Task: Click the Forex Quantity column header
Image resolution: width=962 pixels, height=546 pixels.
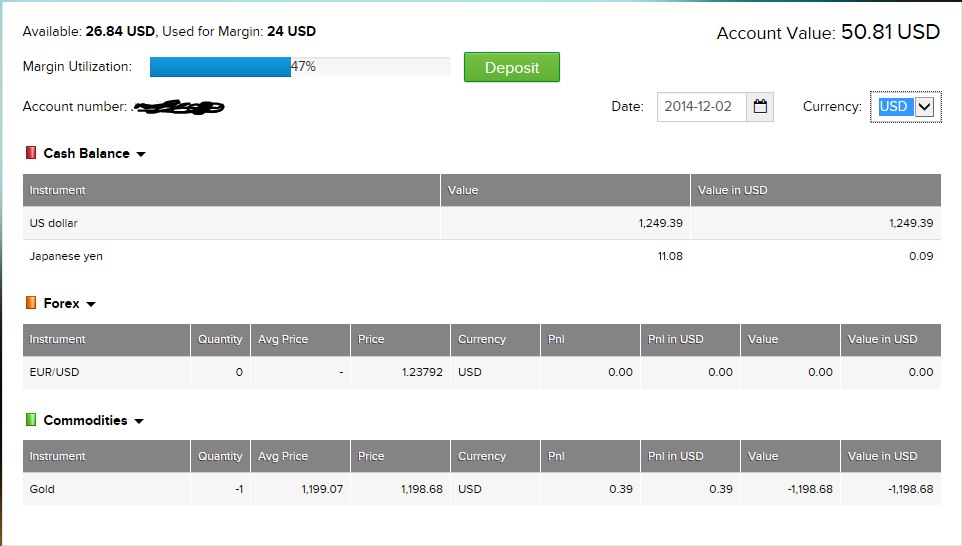Action: click(x=220, y=339)
